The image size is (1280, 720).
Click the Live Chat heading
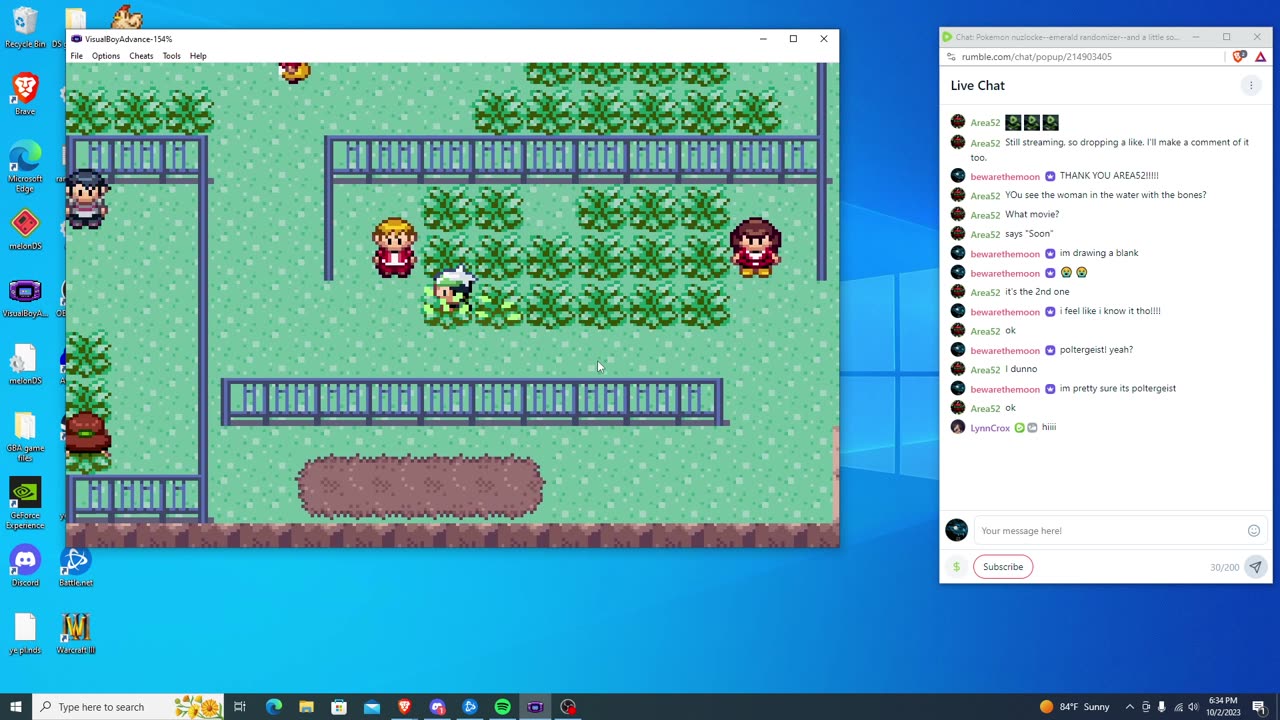(x=978, y=86)
